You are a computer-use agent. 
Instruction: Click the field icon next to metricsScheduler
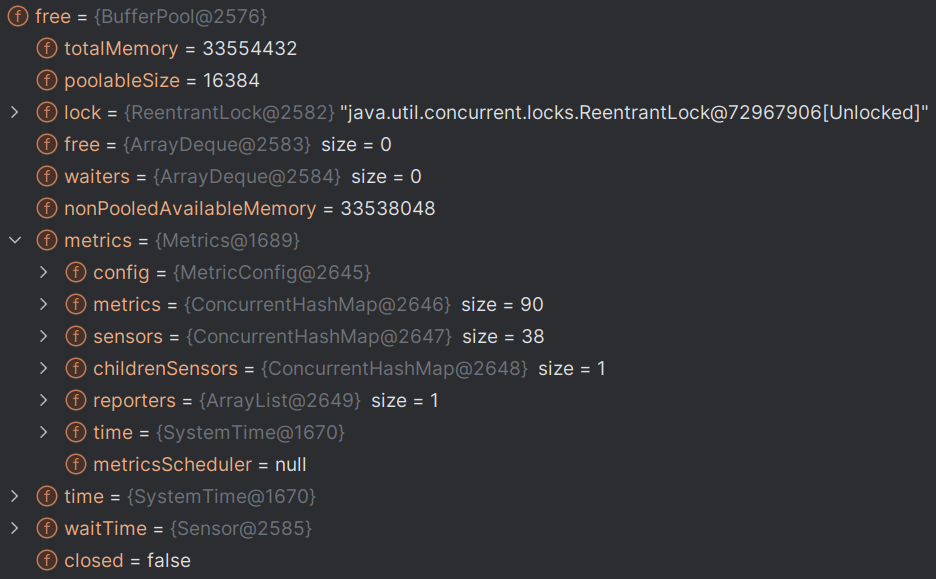tap(76, 464)
